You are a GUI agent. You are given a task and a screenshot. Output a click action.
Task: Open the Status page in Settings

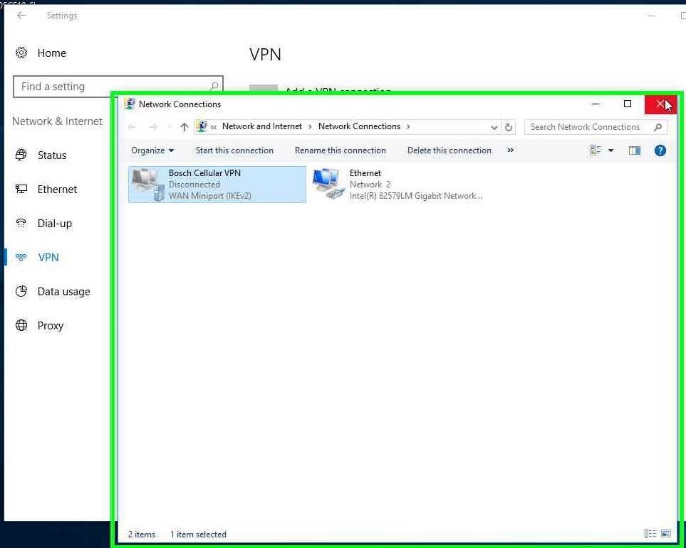(52, 155)
